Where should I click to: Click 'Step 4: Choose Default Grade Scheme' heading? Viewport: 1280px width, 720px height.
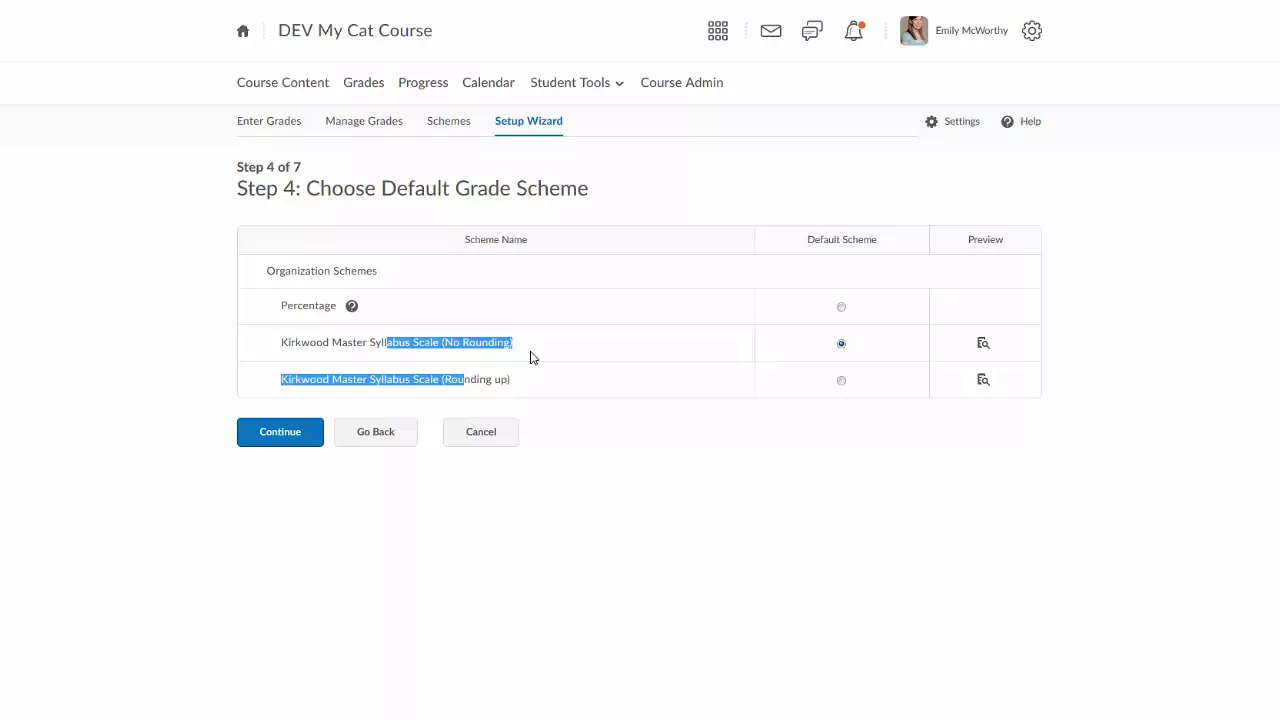pos(412,189)
